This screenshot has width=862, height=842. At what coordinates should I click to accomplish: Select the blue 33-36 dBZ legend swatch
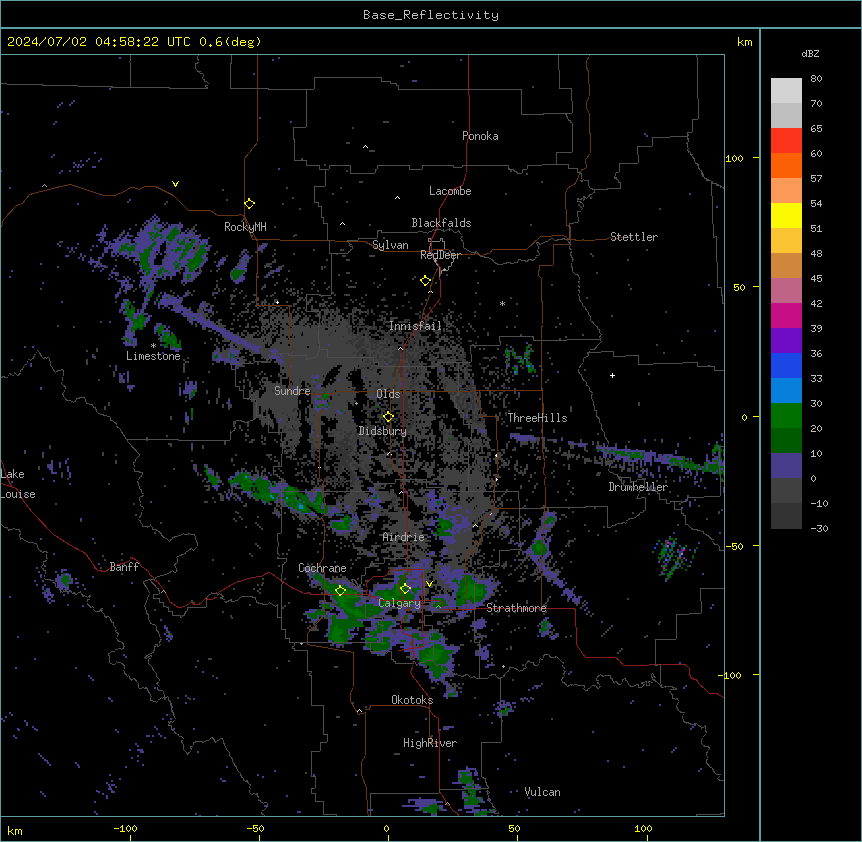tap(786, 365)
